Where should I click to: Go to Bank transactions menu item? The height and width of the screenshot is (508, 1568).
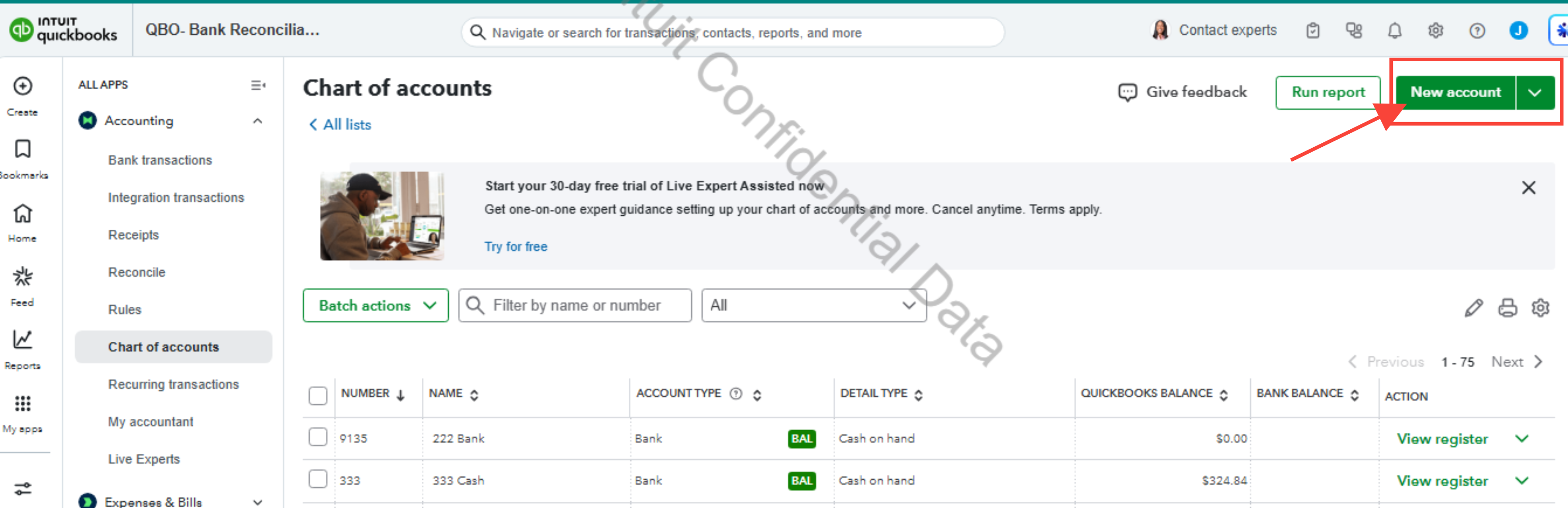160,160
